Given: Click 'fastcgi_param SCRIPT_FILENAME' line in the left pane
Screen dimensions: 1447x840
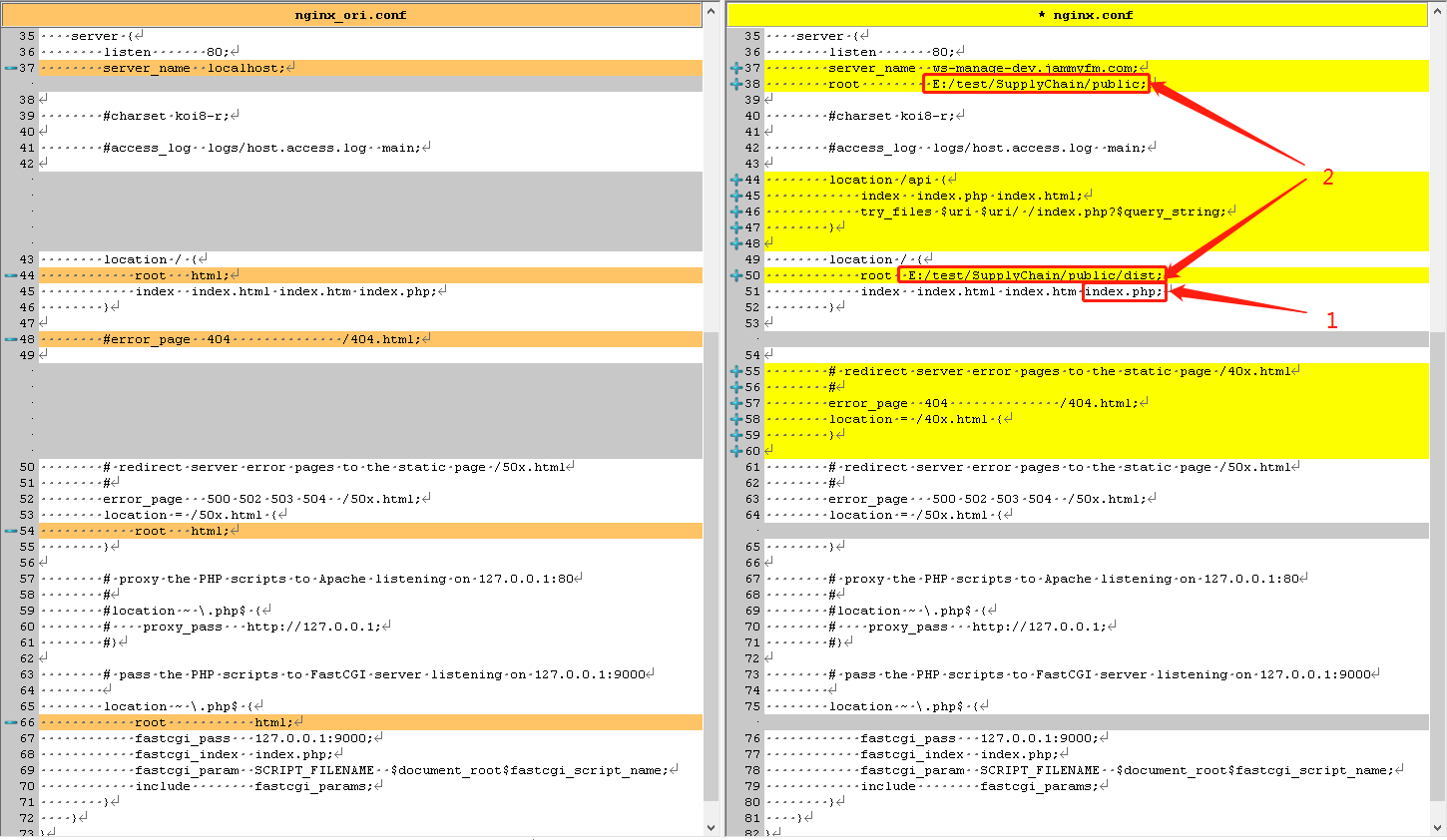Looking at the screenshot, I should [404, 770].
